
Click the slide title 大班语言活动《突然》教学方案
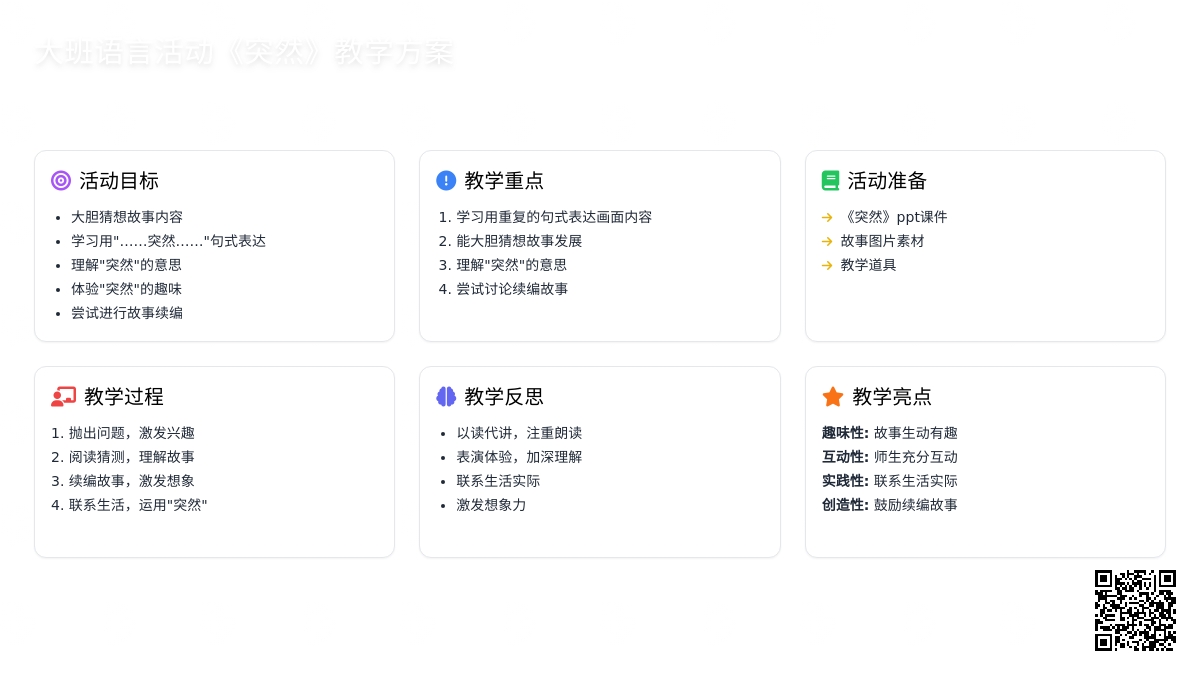(244, 53)
